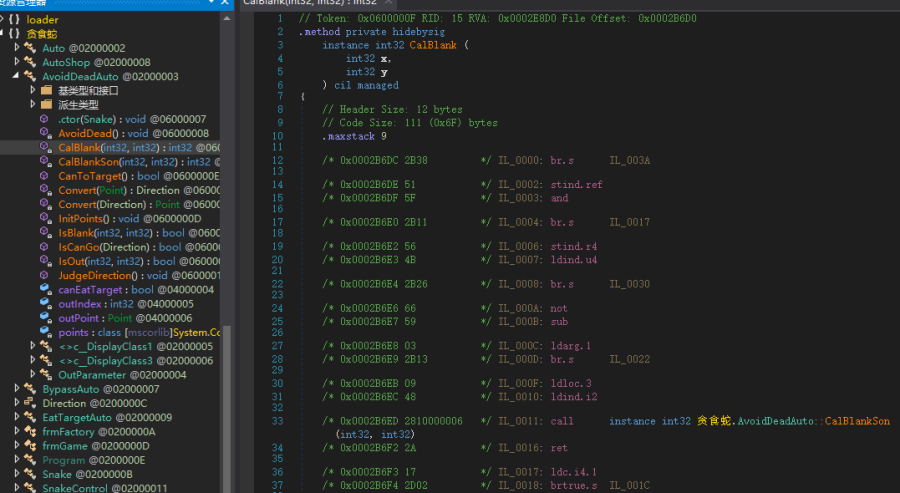Image resolution: width=900 pixels, height=493 pixels.
Task: Expand the Auto @02000002 class
Action: point(17,48)
